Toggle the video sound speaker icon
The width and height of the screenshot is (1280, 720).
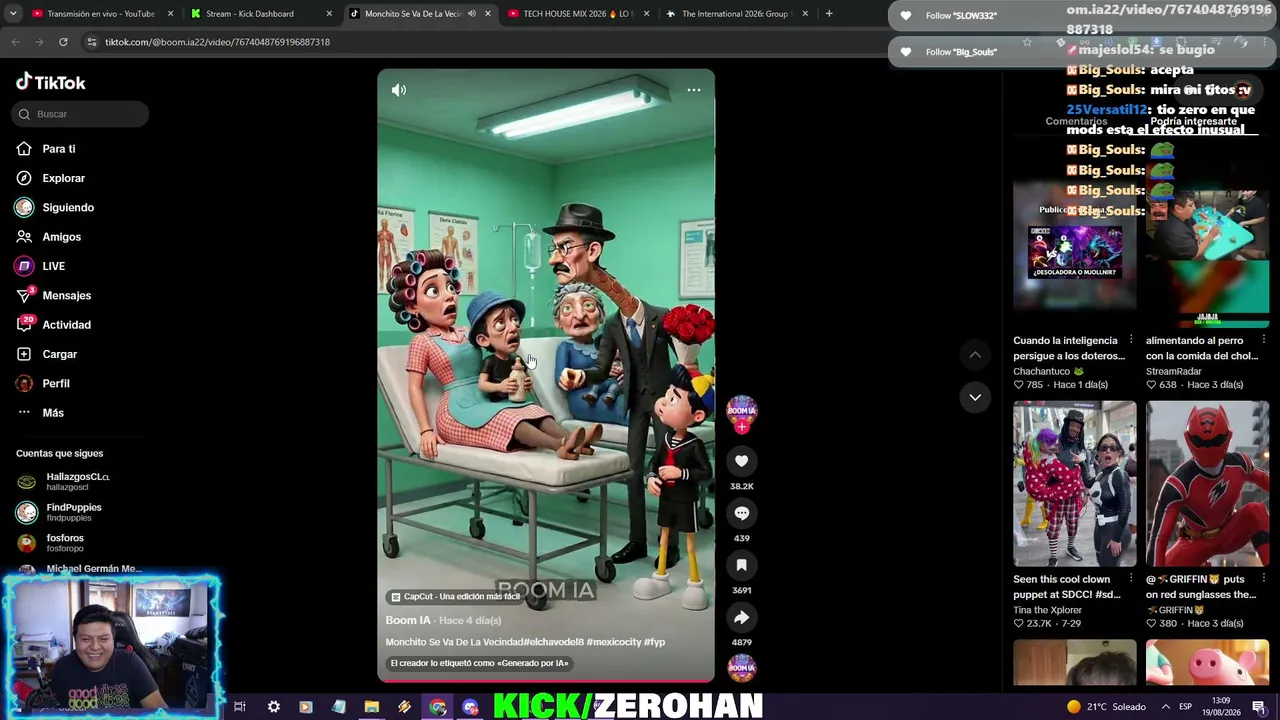point(399,90)
